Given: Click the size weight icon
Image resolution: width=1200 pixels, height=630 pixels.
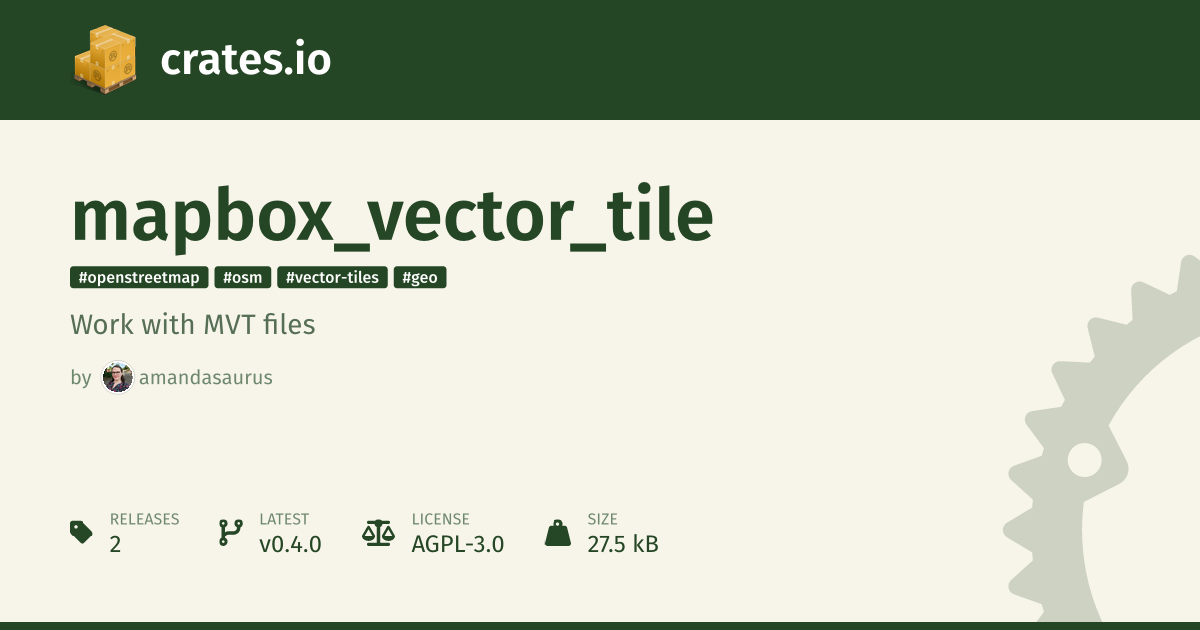Looking at the screenshot, I should tap(558, 532).
